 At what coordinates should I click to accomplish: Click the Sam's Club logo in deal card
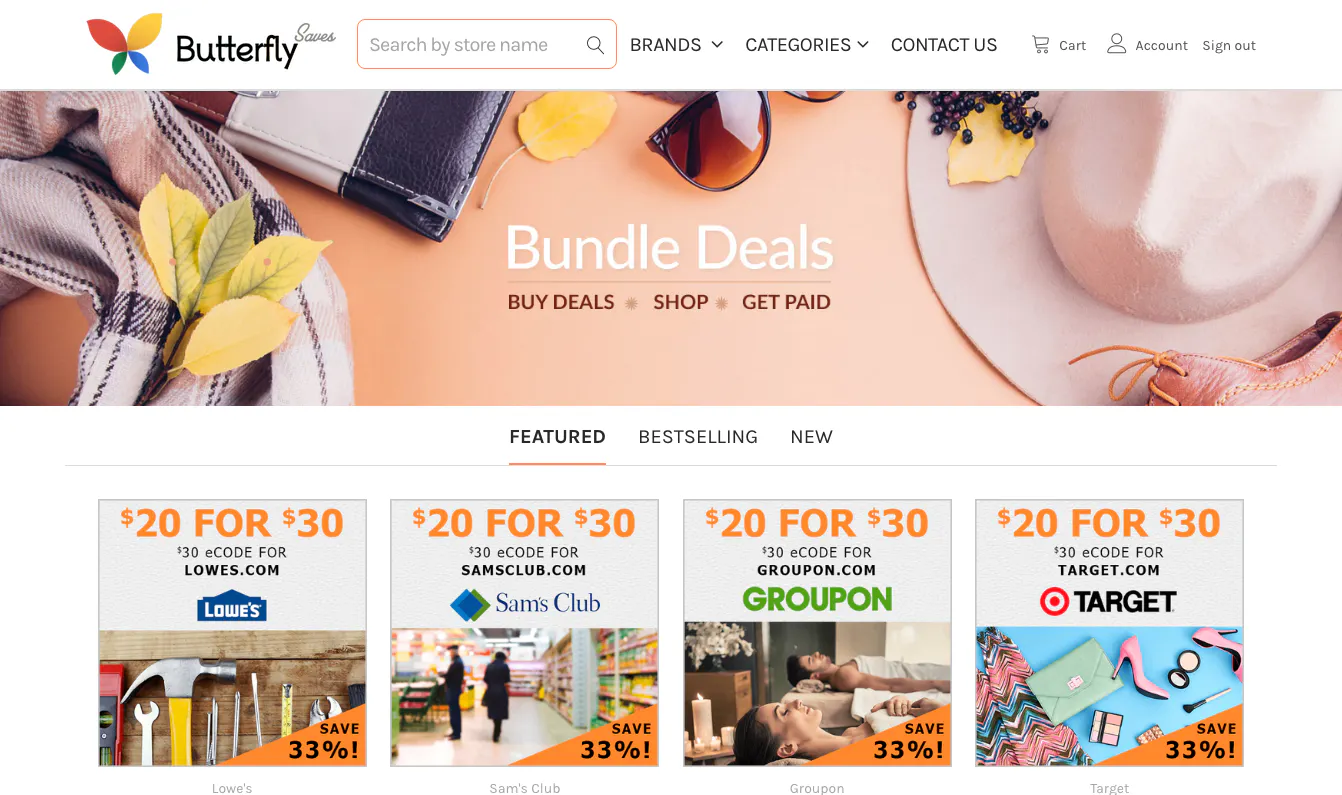[x=524, y=603]
